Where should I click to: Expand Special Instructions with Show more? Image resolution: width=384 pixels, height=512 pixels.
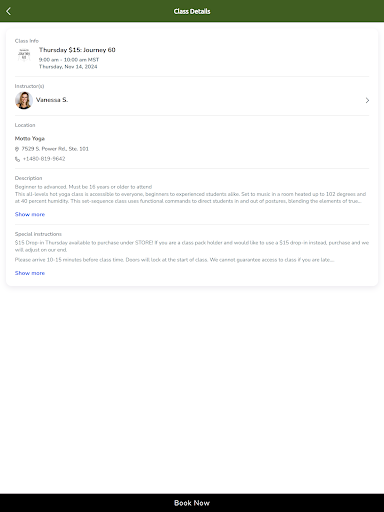click(x=30, y=273)
